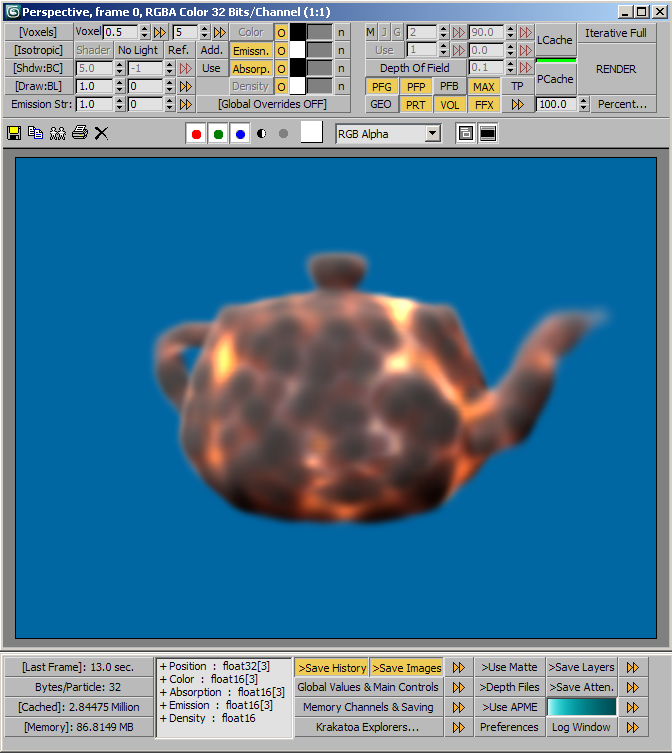Toggle the MAX particle source button

(483, 86)
